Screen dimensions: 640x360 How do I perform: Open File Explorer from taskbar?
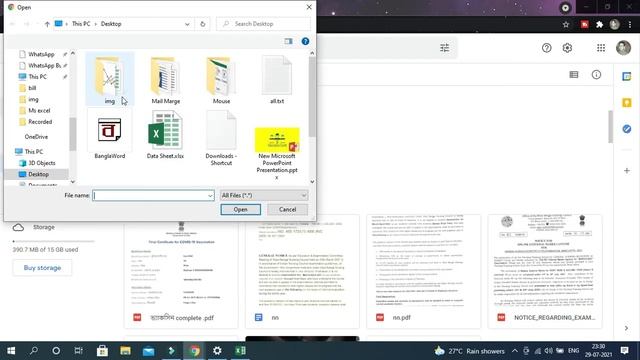pyautogui.click(x=125, y=351)
